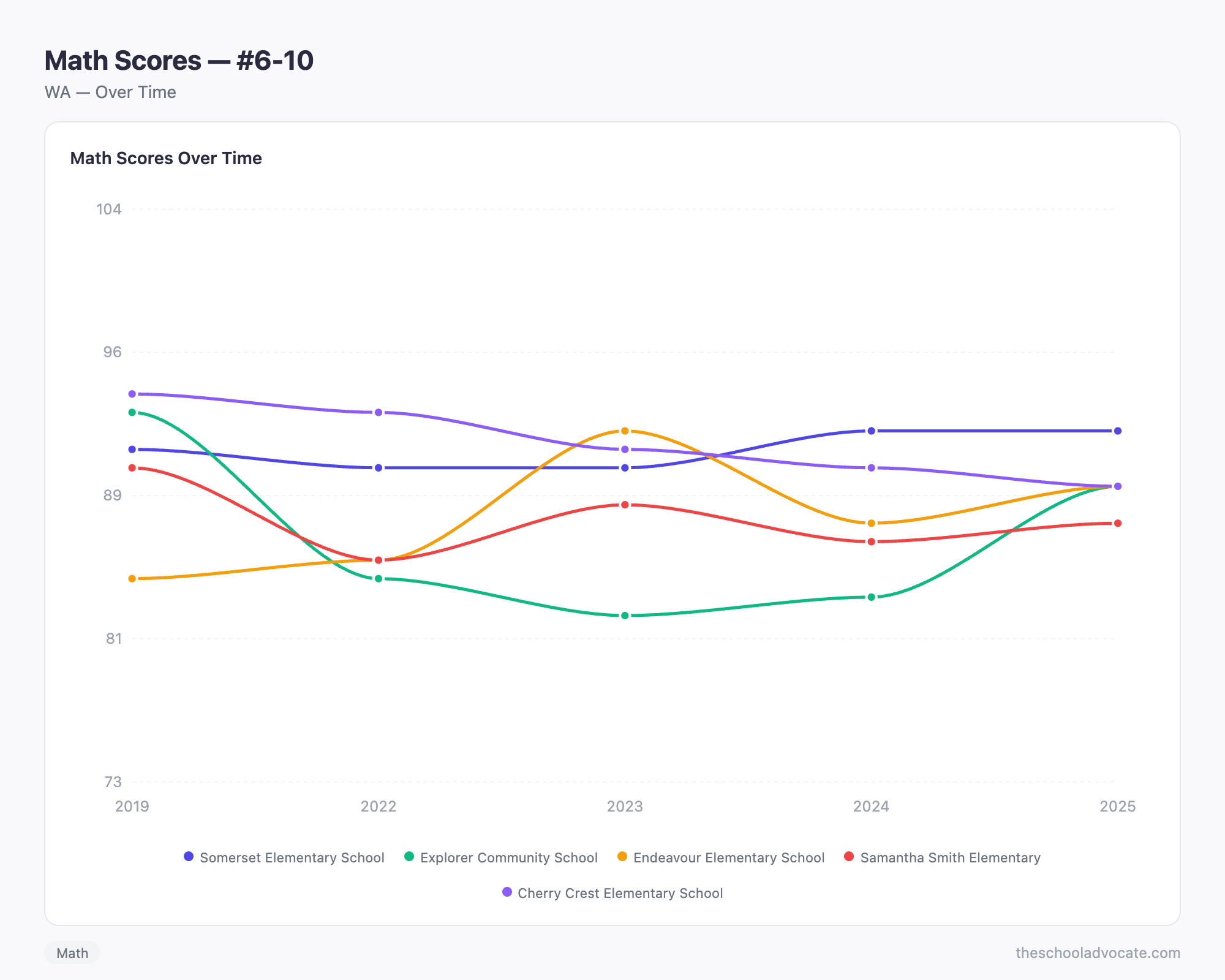Click the Samantha Smith Elementary red legend dot
The width and height of the screenshot is (1225, 980).
click(x=849, y=856)
